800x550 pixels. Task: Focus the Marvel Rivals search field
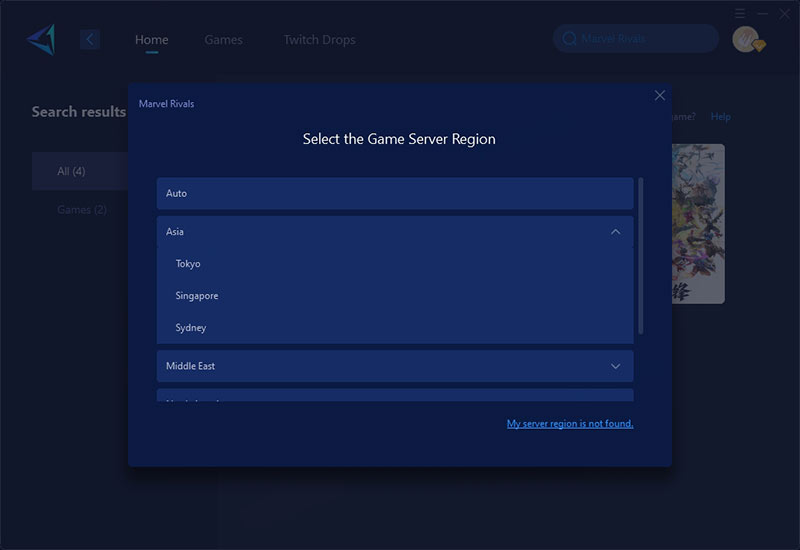(x=636, y=39)
